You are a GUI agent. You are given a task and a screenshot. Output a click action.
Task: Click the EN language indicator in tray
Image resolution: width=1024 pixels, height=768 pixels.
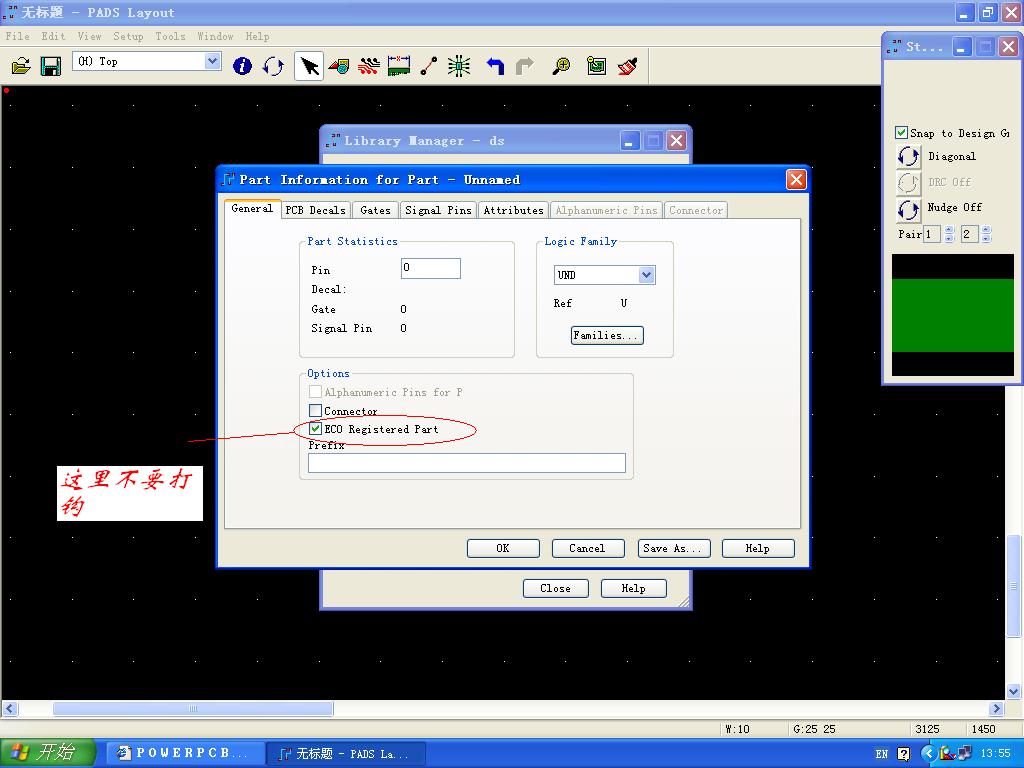pyautogui.click(x=882, y=754)
